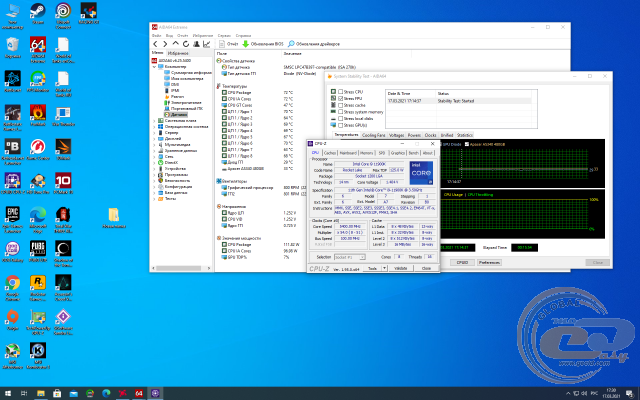Click the AIDA64 icon in the taskbar

coord(139,393)
